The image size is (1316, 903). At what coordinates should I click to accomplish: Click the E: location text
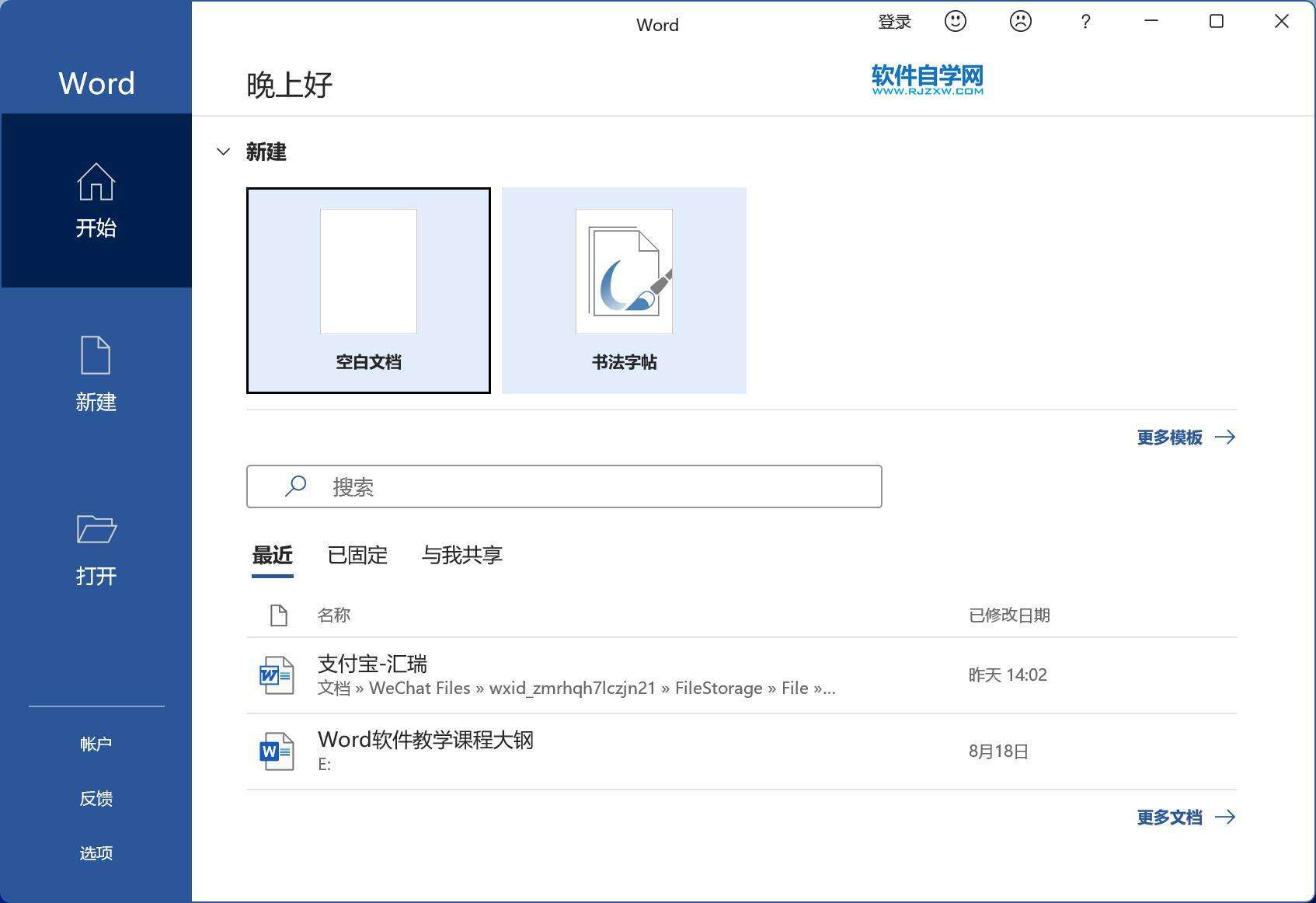point(325,765)
